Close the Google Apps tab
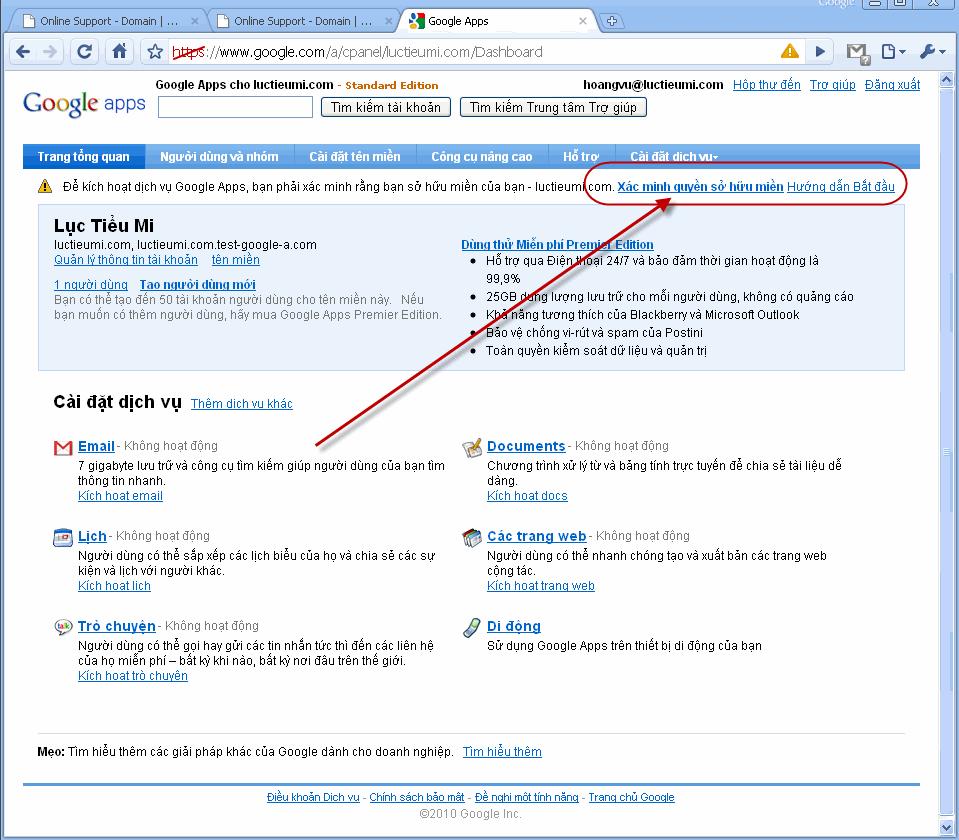This screenshot has width=959, height=840. pyautogui.click(x=583, y=21)
